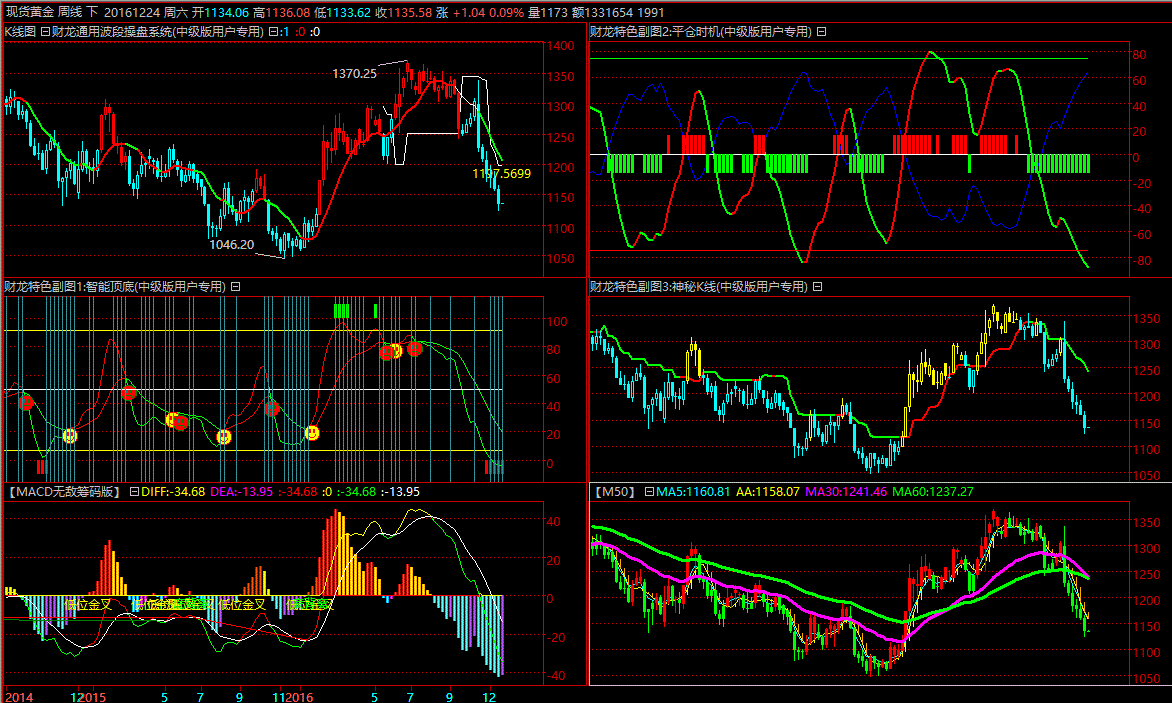Click the amount value 额1331654
The width and height of the screenshot is (1172, 703).
(x=603, y=12)
